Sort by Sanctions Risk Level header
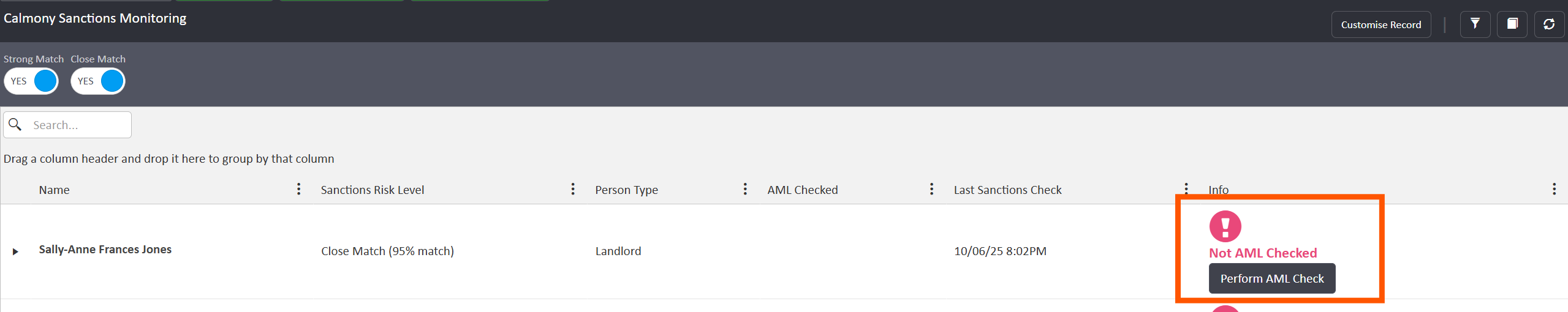 click(x=373, y=190)
